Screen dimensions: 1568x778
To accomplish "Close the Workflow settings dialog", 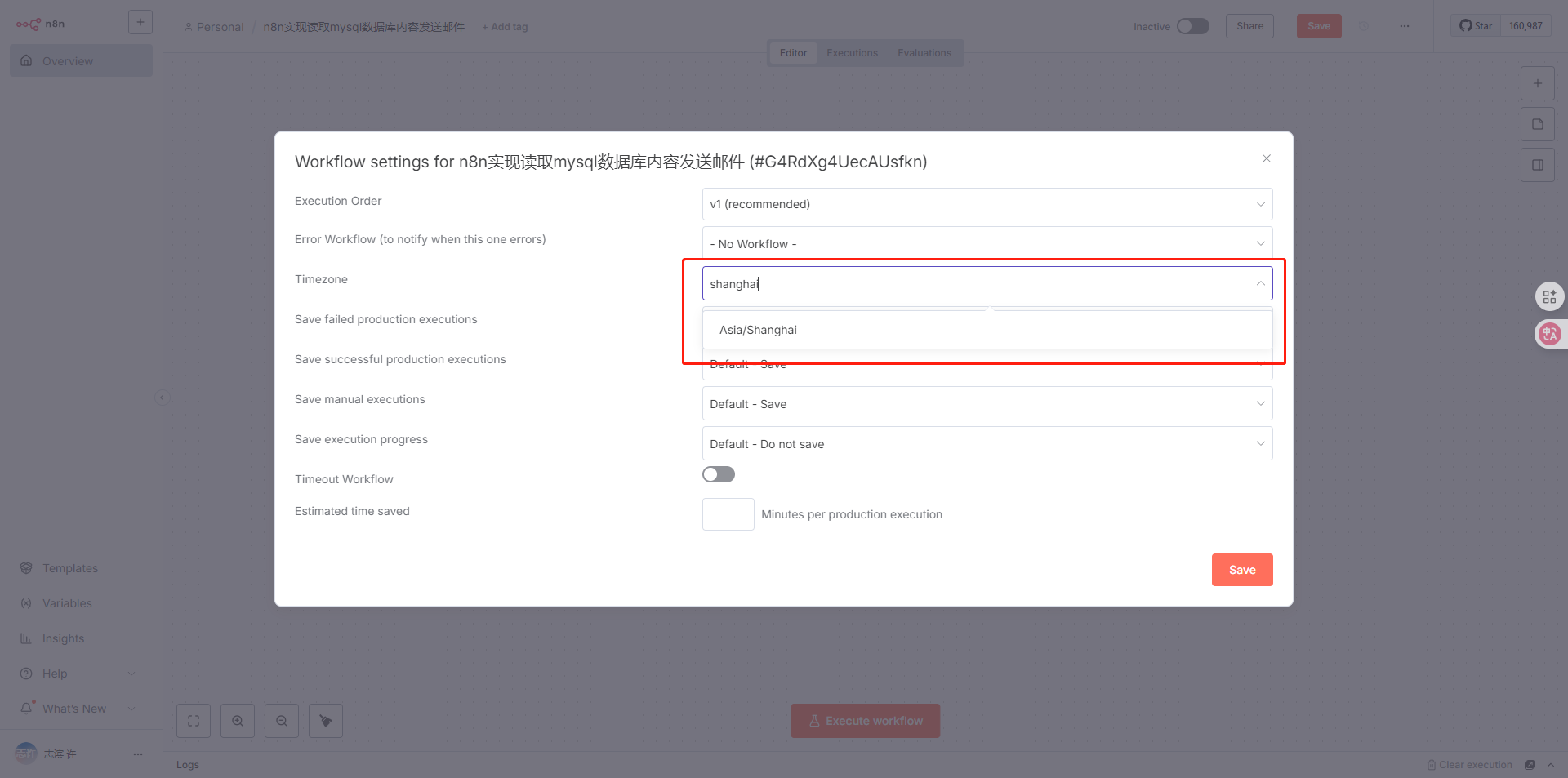I will pos(1267,158).
